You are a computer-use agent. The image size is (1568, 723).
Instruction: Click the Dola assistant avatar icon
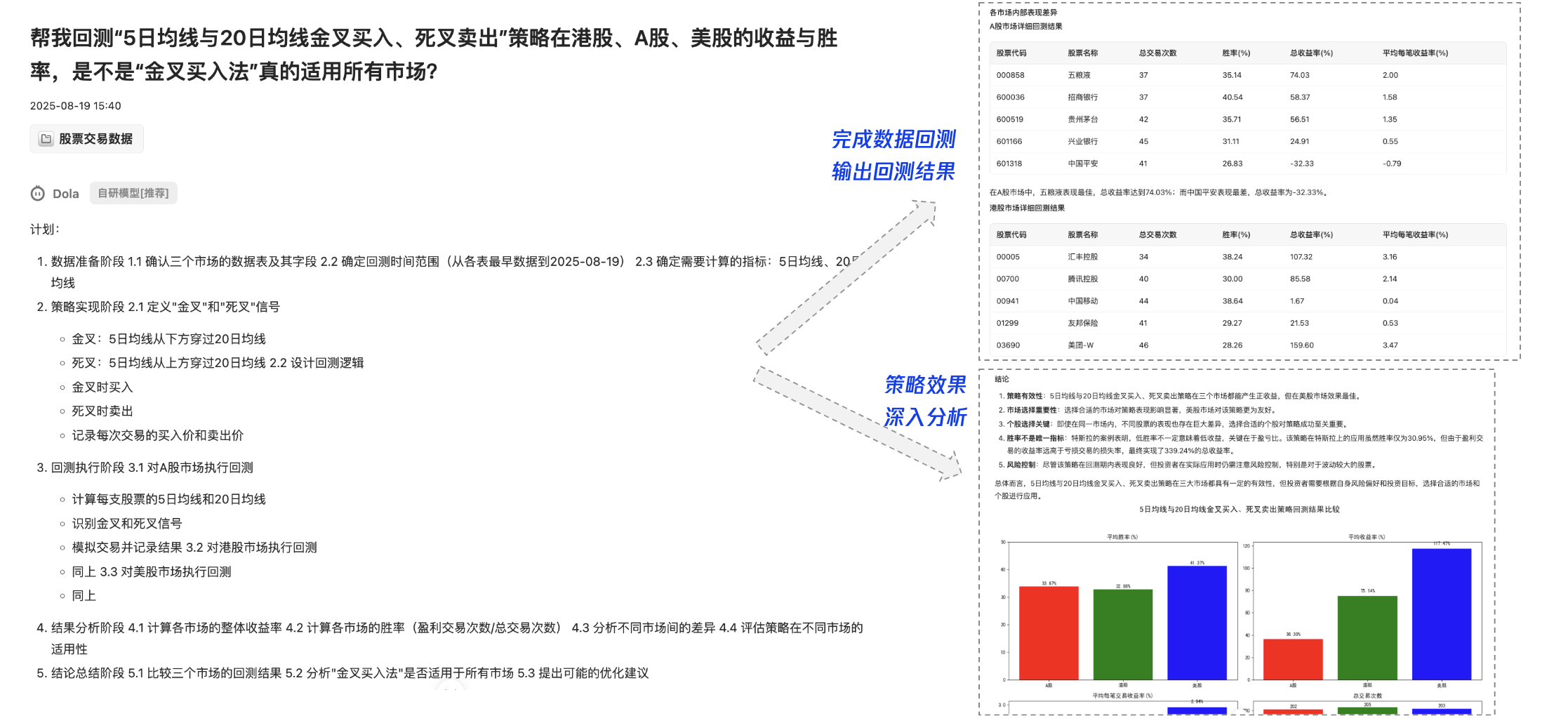(36, 193)
